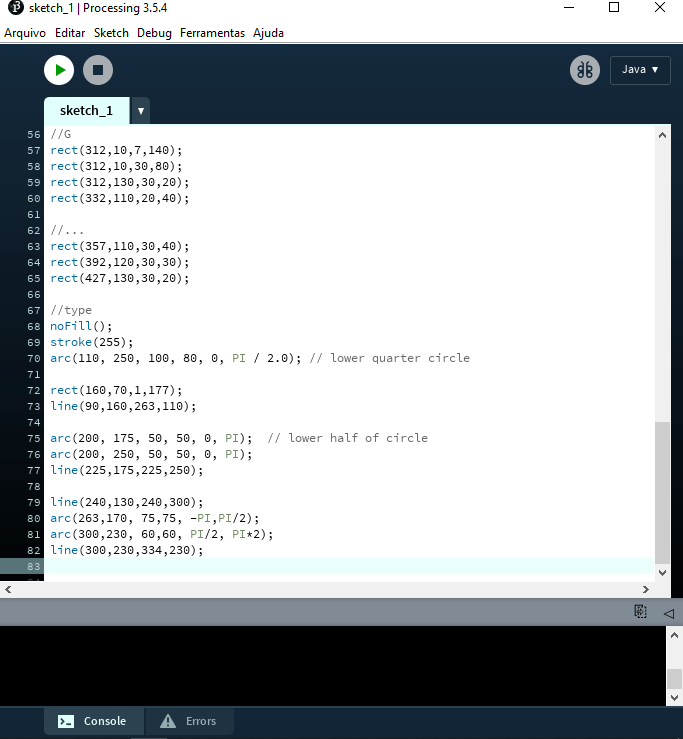
Task: Open the Ajuda help menu
Action: point(268,33)
